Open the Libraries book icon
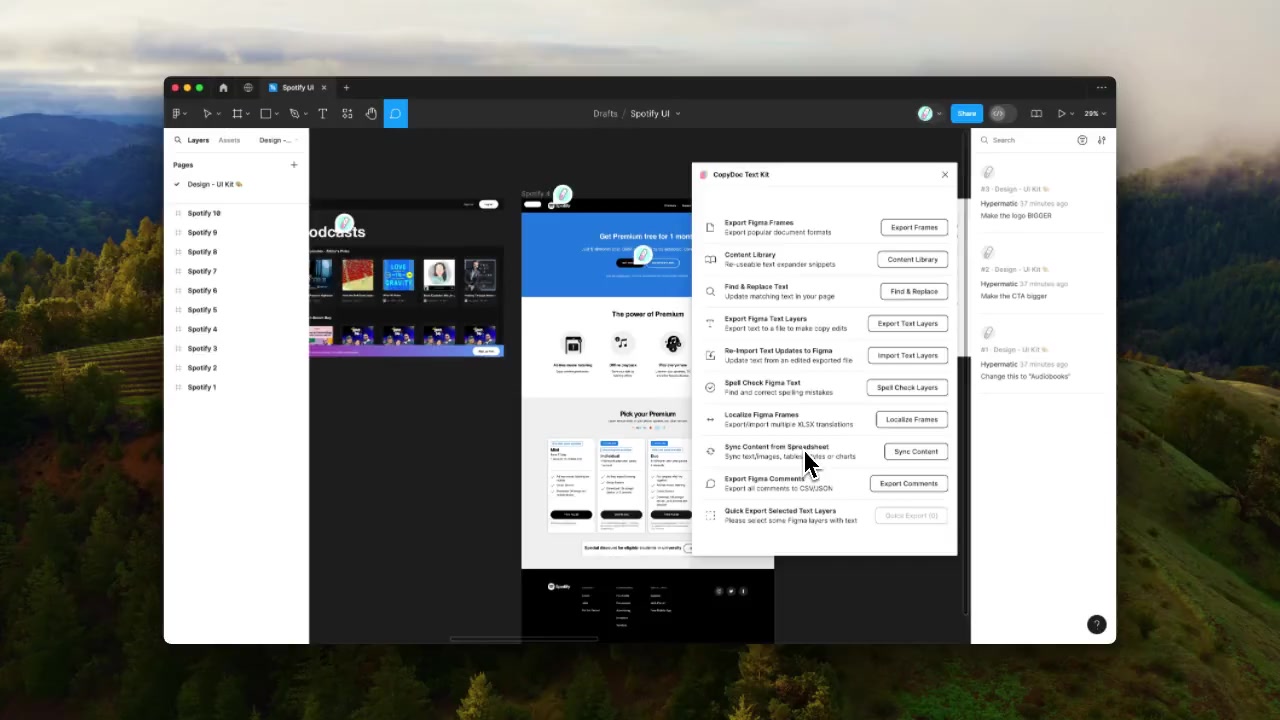 click(x=1036, y=114)
